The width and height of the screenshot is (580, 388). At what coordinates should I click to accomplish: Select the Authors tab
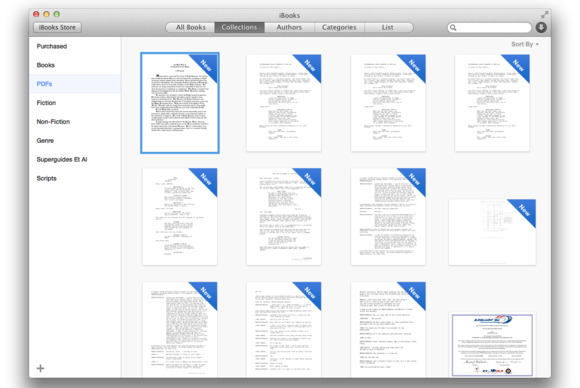pos(289,27)
